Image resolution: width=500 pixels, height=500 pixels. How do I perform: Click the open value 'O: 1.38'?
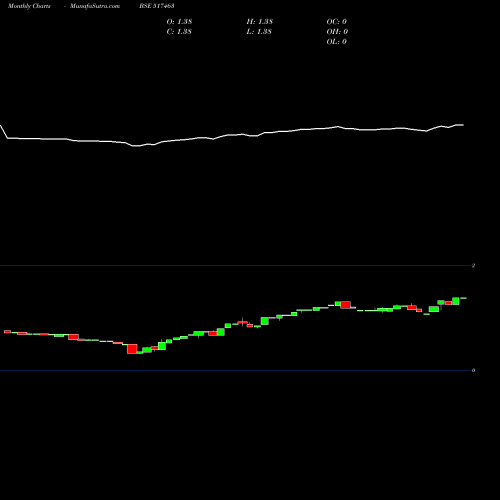(x=179, y=21)
